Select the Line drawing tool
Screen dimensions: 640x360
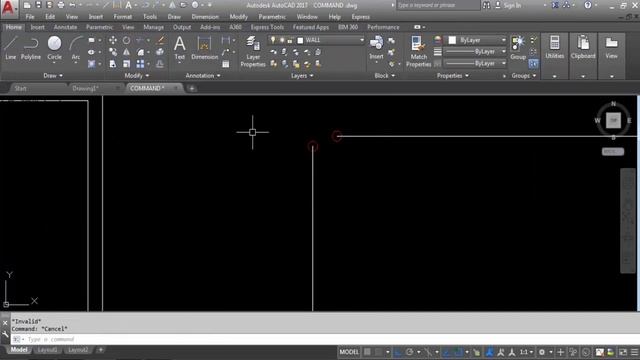coord(11,48)
